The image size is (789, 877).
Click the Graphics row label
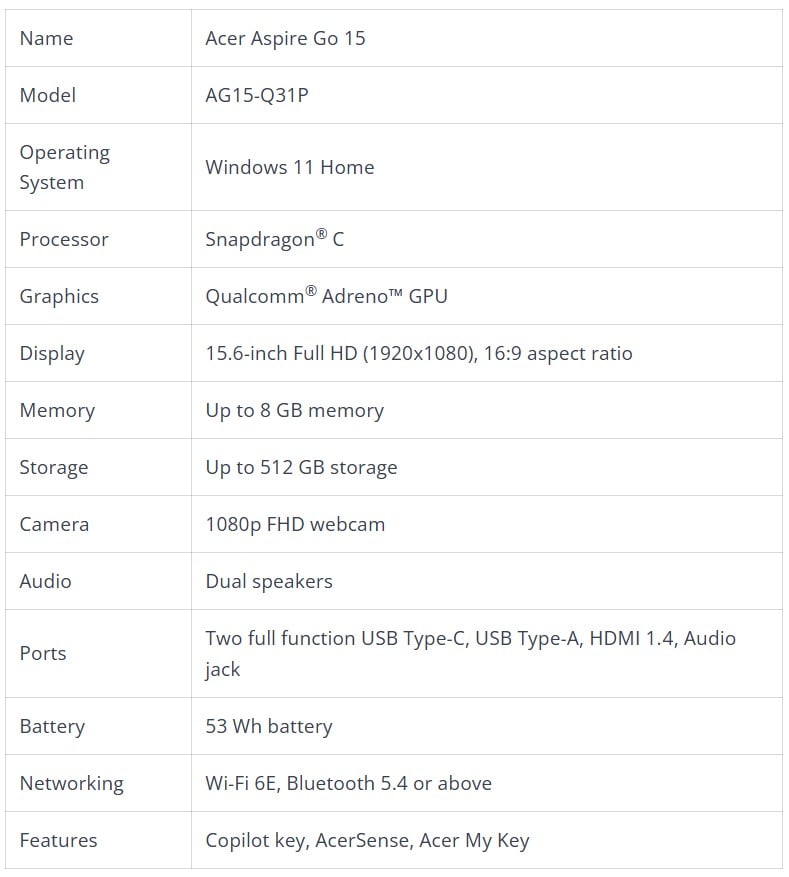point(59,296)
